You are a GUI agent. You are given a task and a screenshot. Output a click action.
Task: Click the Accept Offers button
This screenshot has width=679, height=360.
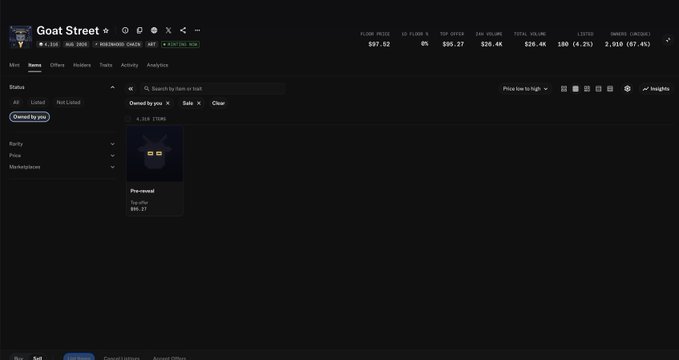[169, 358]
